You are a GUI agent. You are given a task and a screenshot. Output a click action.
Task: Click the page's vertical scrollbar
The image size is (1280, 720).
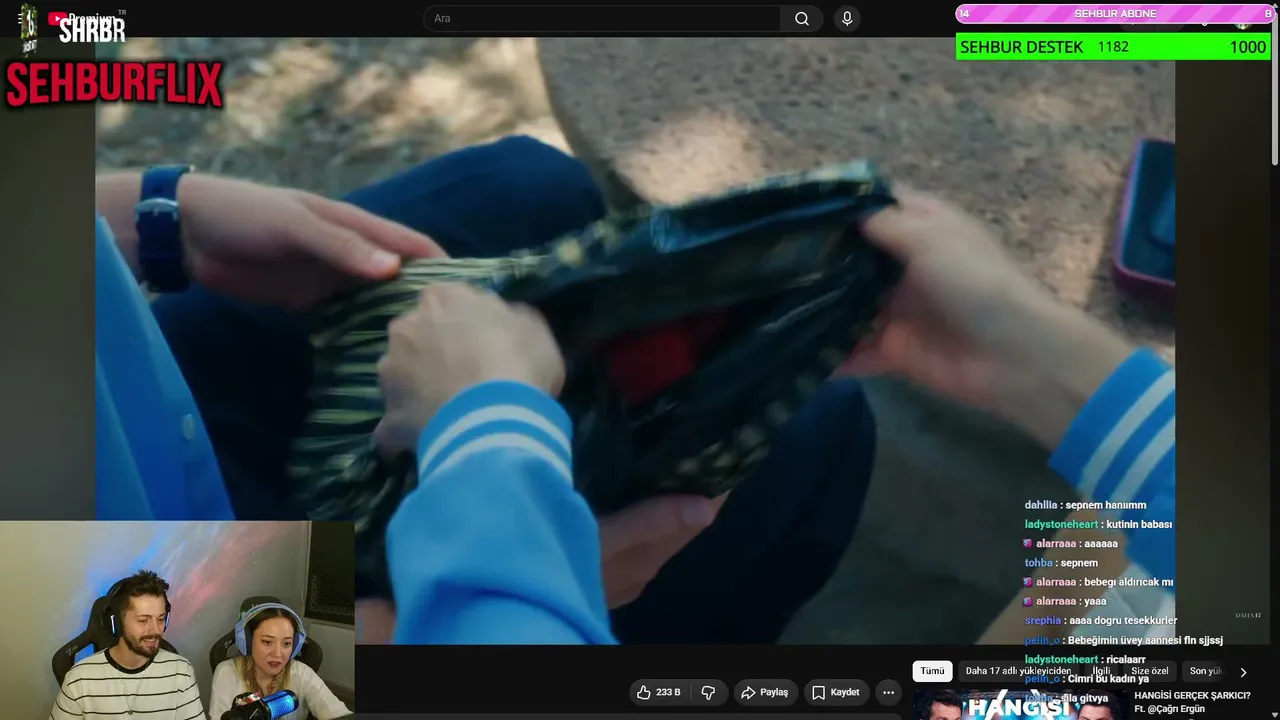pos(1274,100)
